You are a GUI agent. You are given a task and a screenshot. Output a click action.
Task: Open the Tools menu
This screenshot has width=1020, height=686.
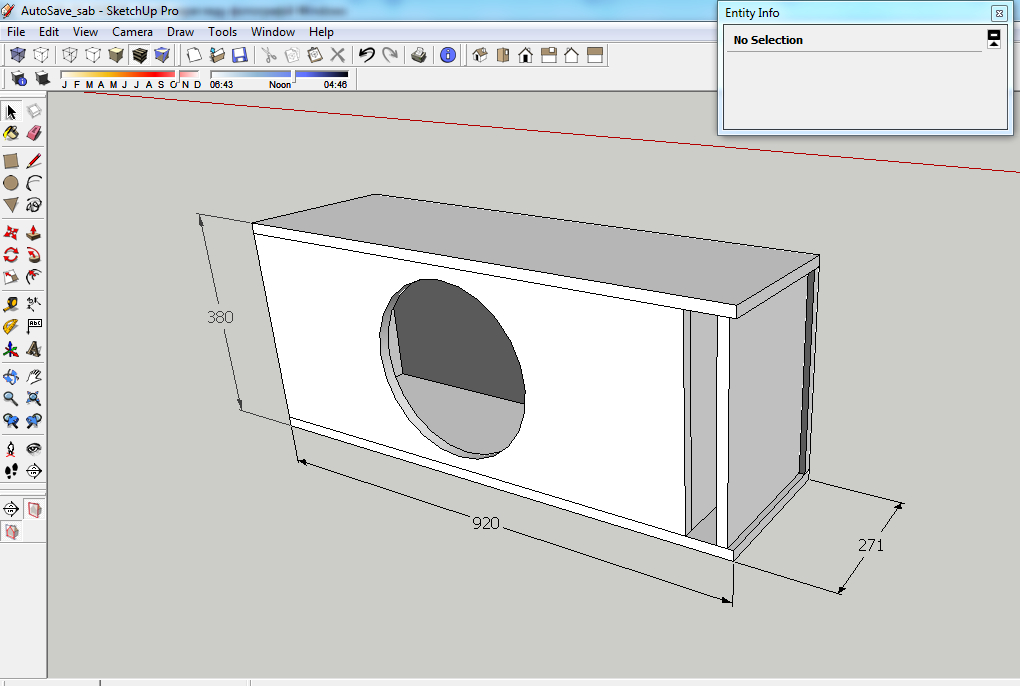[x=222, y=32]
